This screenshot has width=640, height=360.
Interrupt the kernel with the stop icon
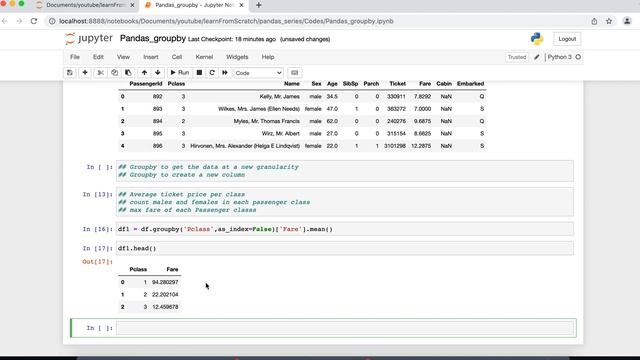199,73
